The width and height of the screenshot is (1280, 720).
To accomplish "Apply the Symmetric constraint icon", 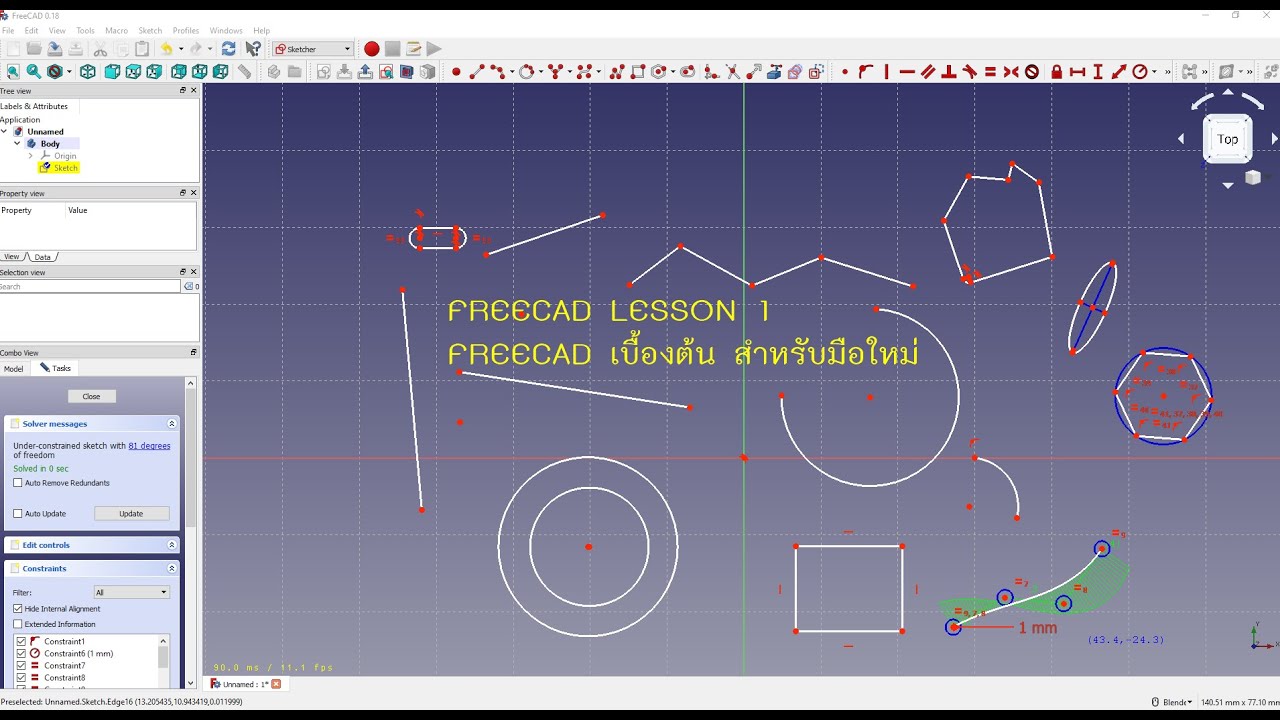I will coord(1011,72).
